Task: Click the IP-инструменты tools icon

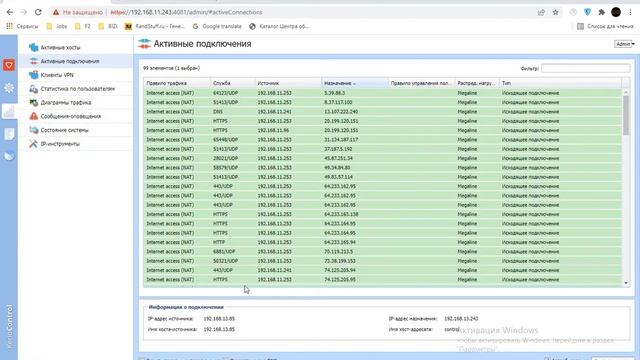Action: (33, 144)
